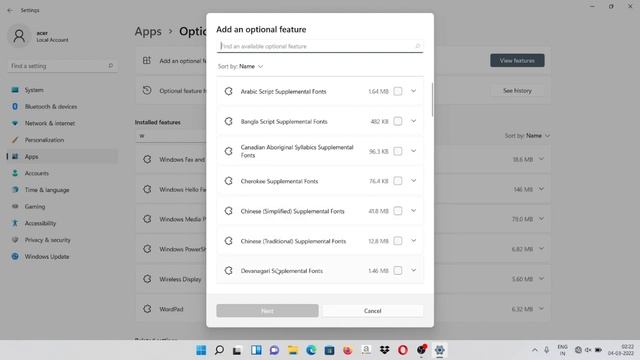Open Chat from the taskbar
This screenshot has height=360, width=640.
274,350
